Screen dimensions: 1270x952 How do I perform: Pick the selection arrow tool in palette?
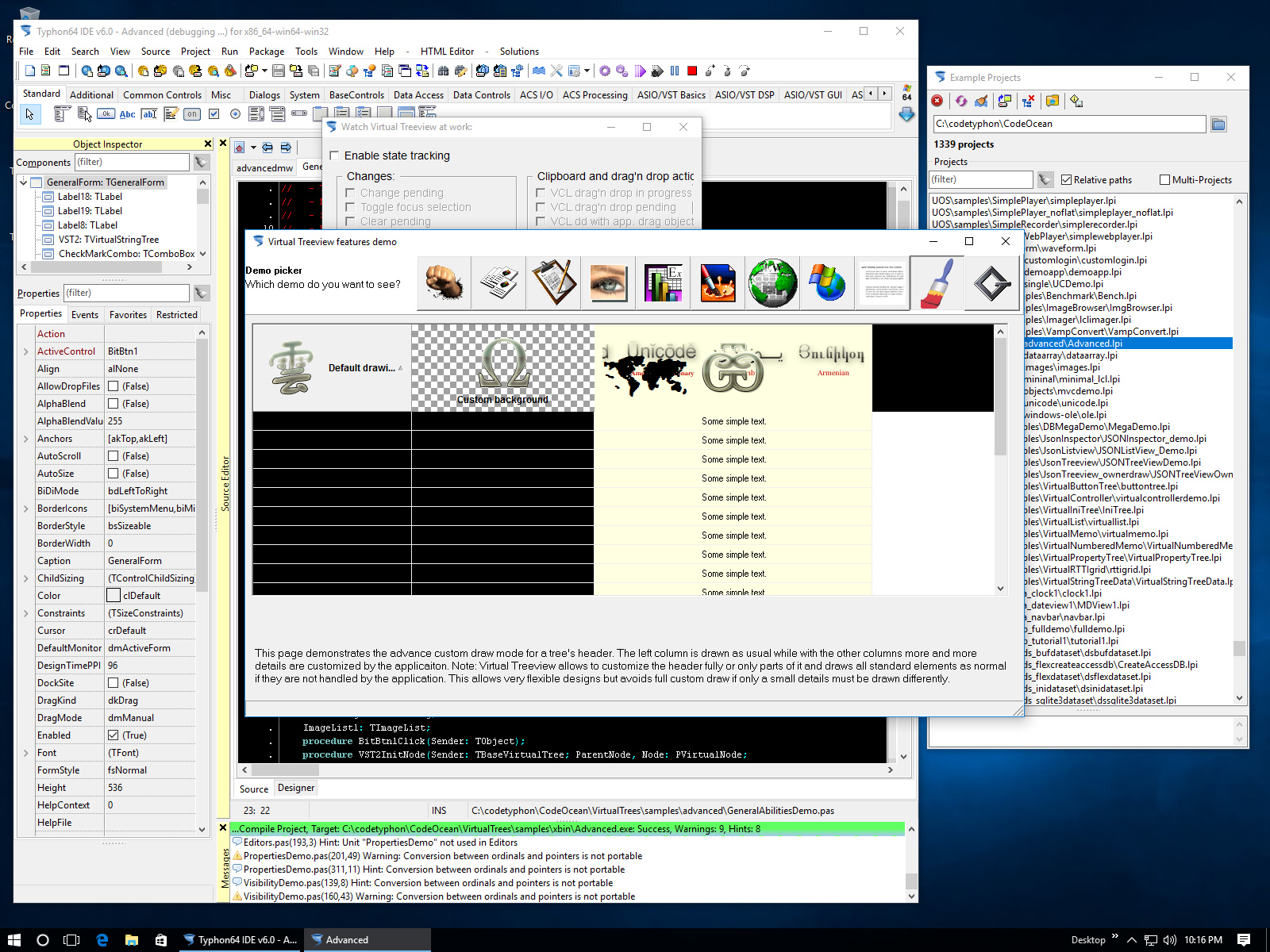(29, 114)
